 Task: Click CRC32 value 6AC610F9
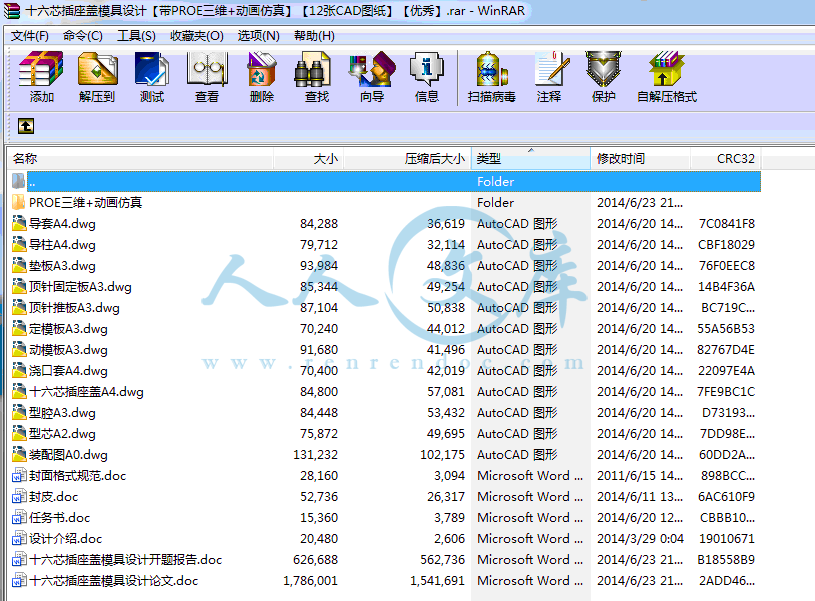726,497
